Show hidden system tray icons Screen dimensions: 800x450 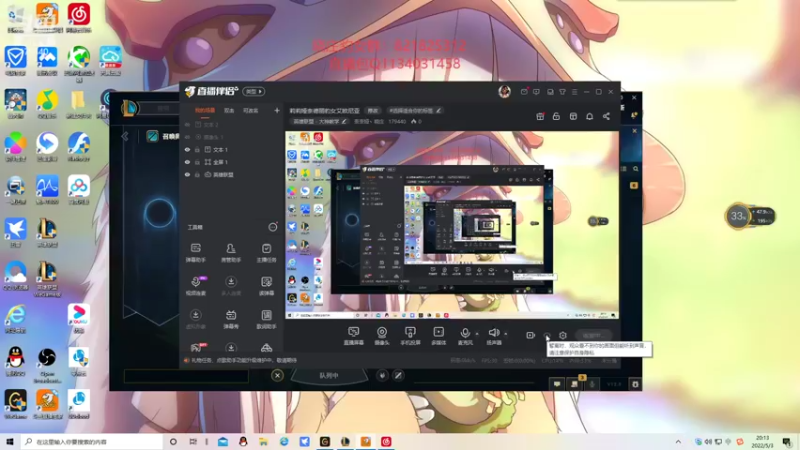[x=678, y=441]
